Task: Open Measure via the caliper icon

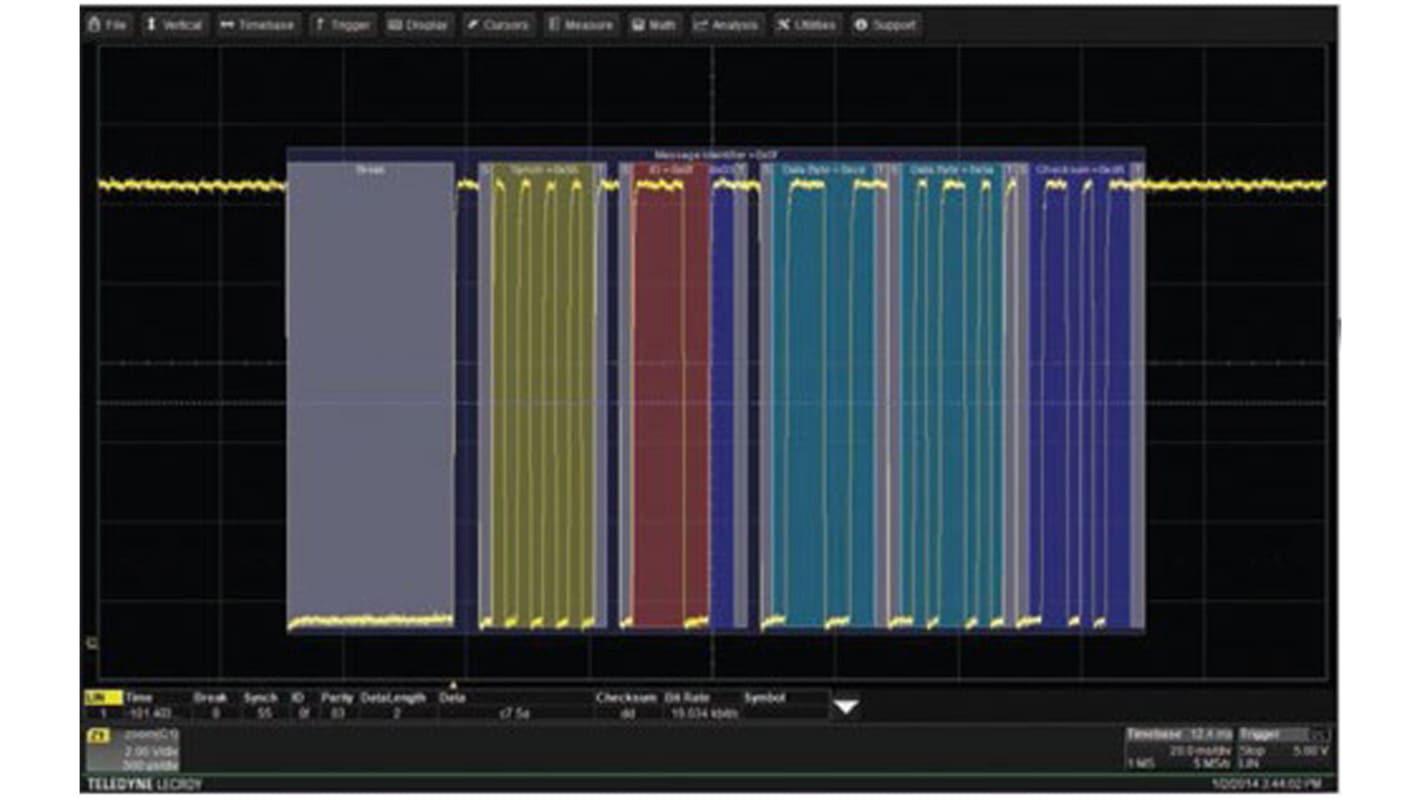Action: pos(553,25)
